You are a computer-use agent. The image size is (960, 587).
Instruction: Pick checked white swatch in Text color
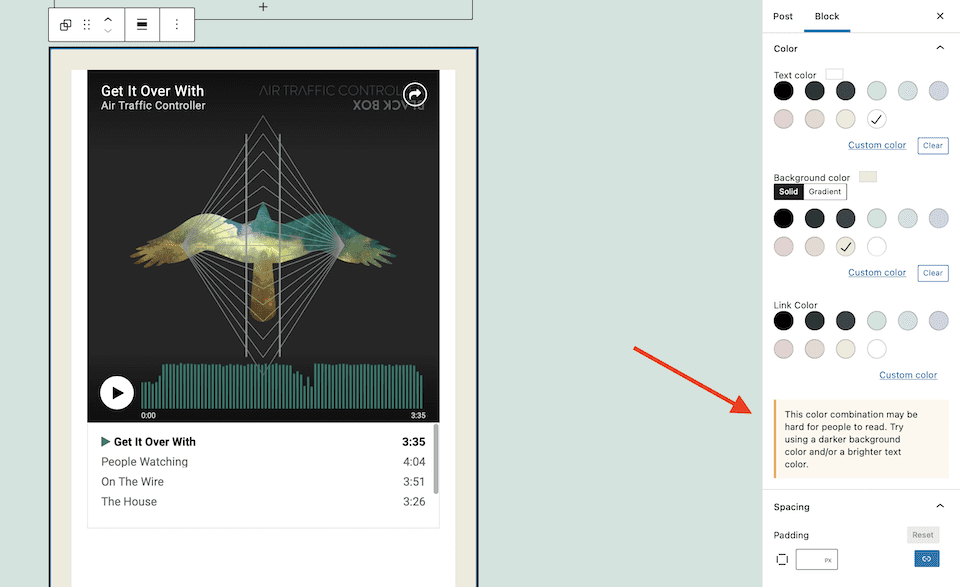coord(877,119)
